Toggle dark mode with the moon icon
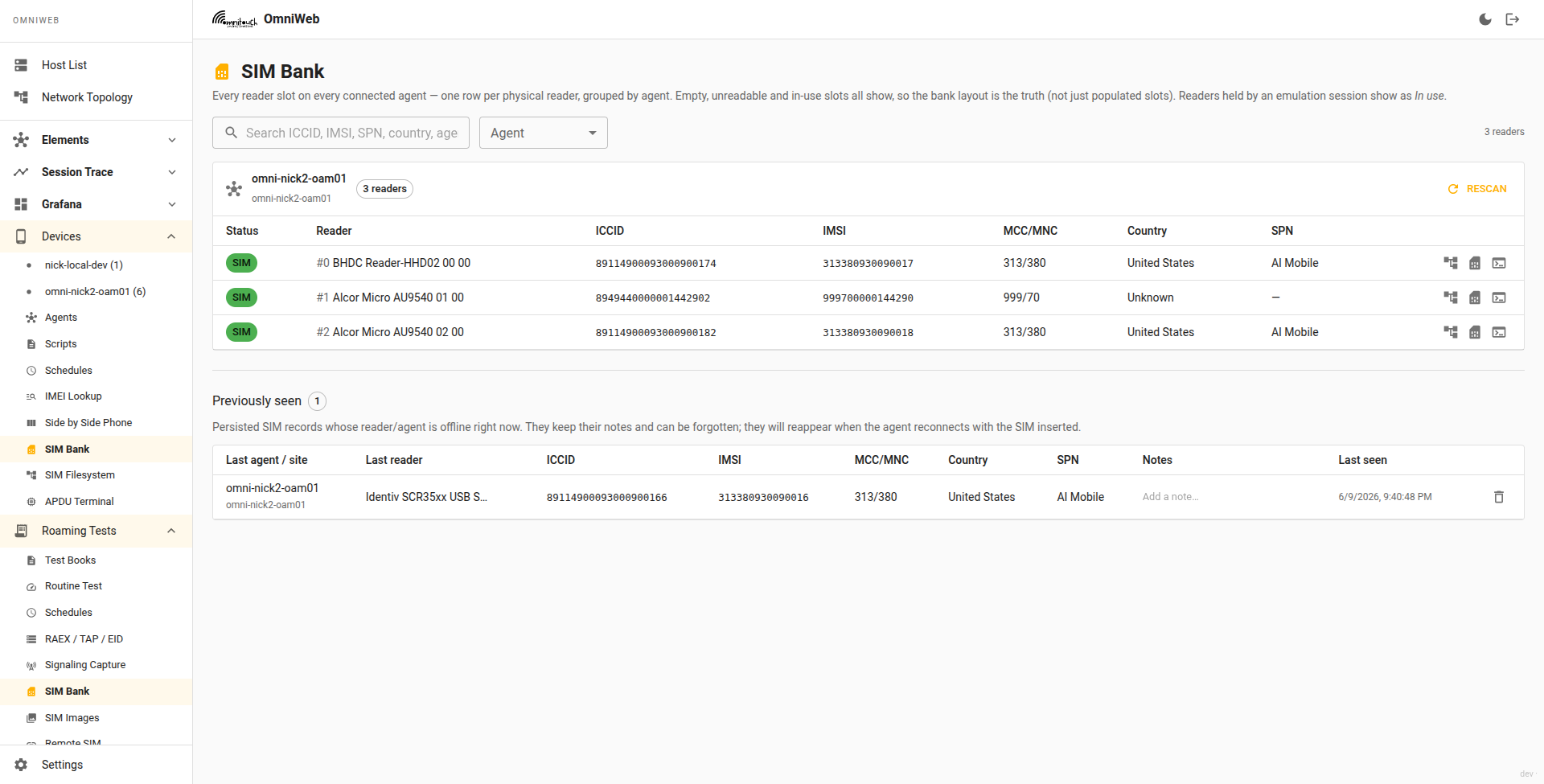The height and width of the screenshot is (784, 1544). point(1485,19)
